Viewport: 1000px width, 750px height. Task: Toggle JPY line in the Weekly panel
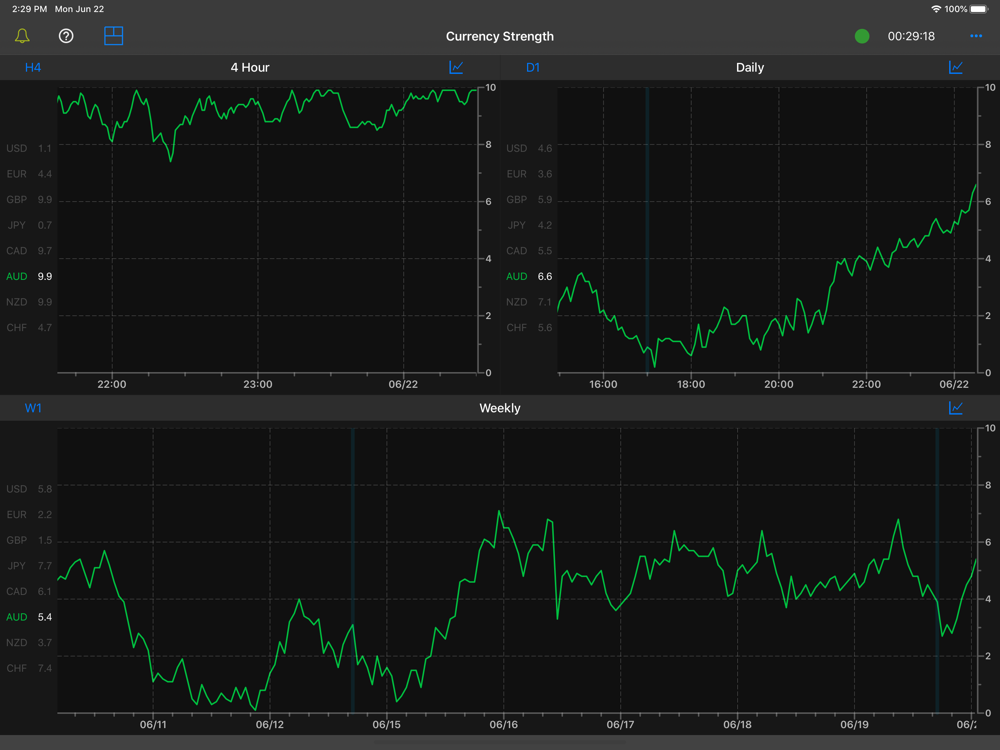(x=29, y=566)
